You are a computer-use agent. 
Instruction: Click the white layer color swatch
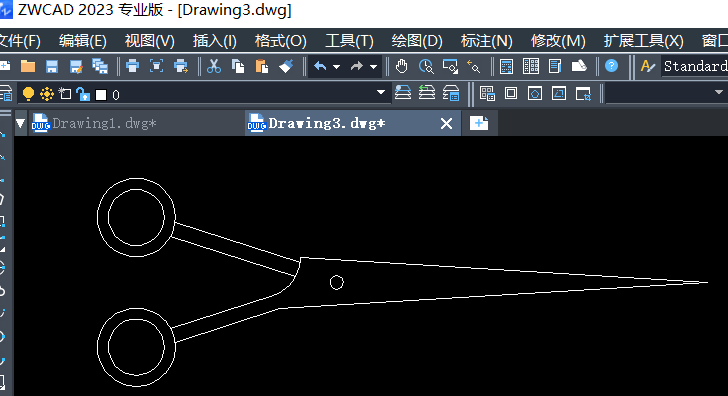pos(101,95)
